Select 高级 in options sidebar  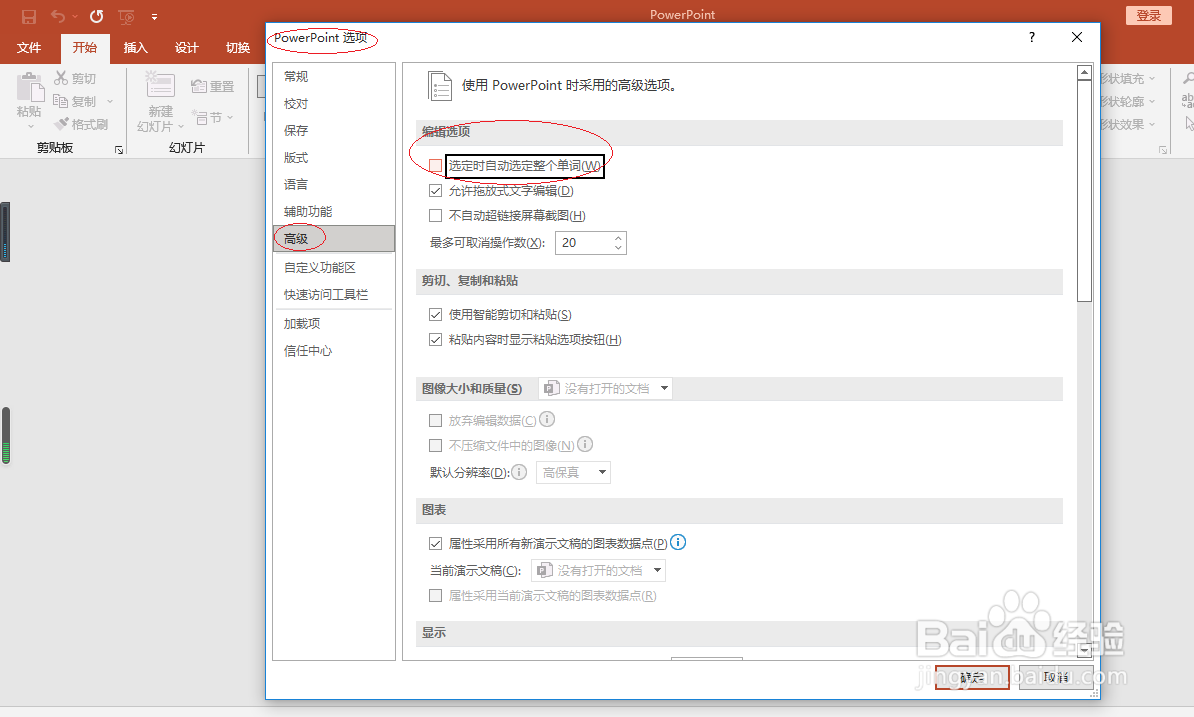coord(334,238)
